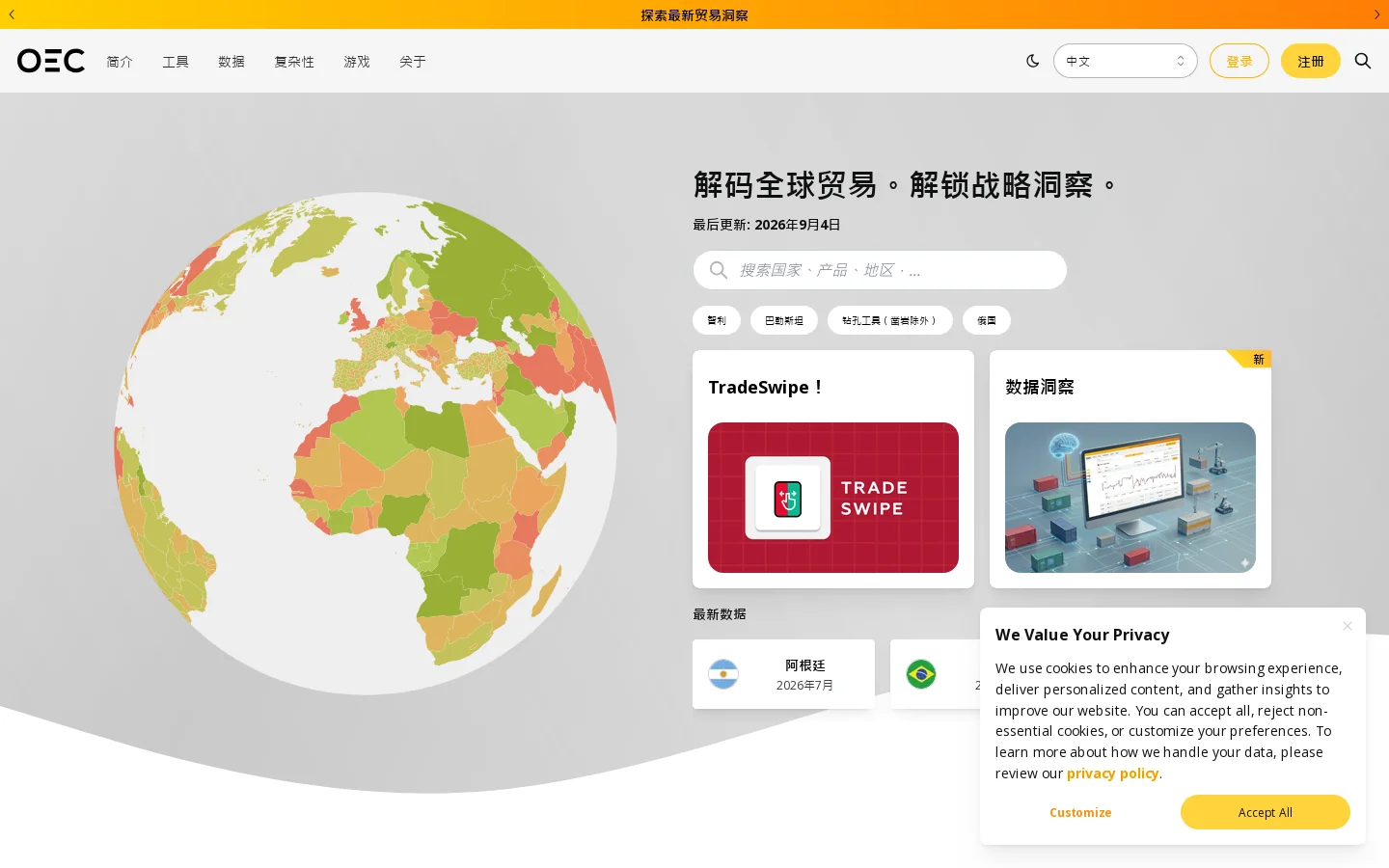Click the 最新数据 heading
The width and height of the screenshot is (1389, 868).
720,614
